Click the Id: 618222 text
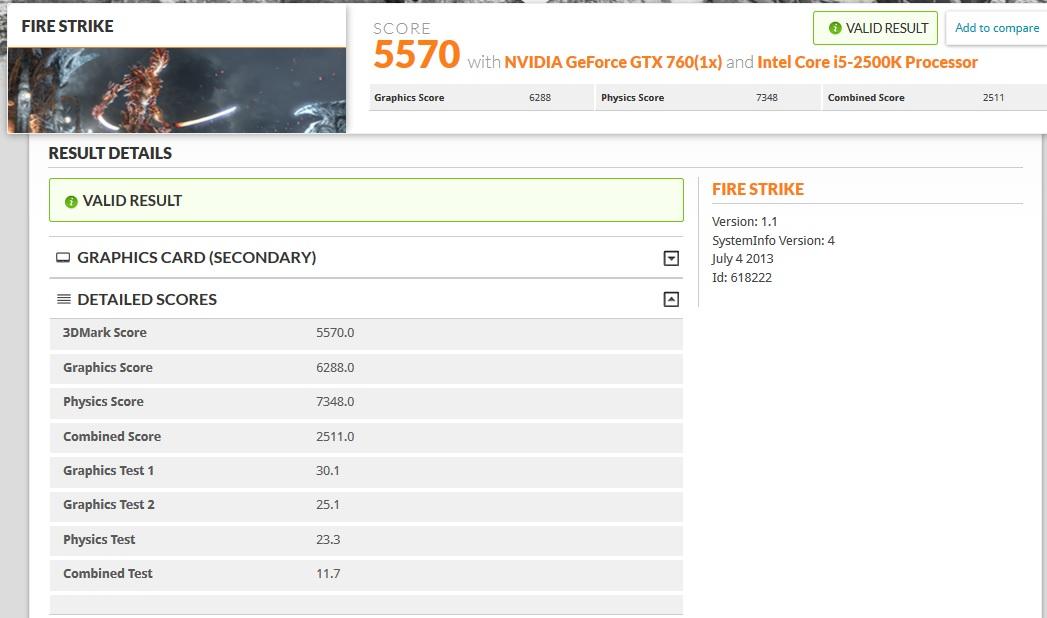This screenshot has height=618, width=1047. click(x=742, y=278)
